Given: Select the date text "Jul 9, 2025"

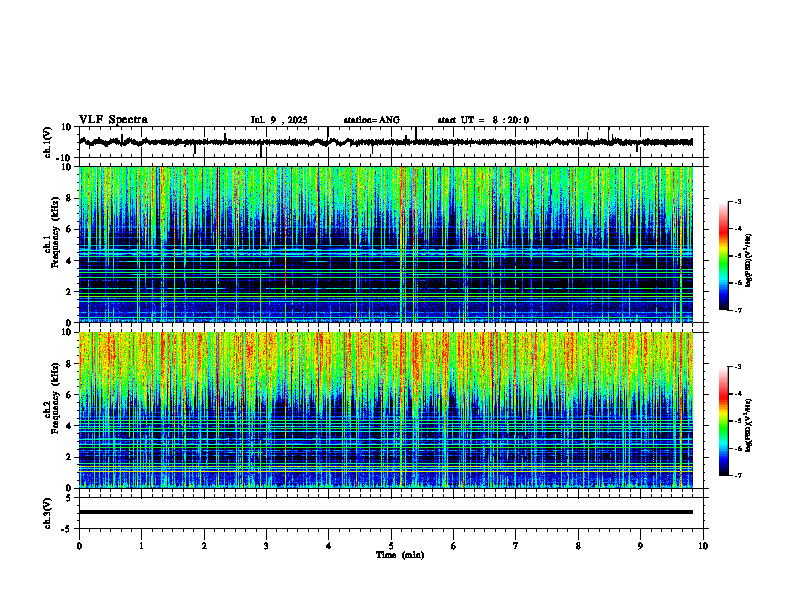Looking at the screenshot, I should click(x=279, y=120).
